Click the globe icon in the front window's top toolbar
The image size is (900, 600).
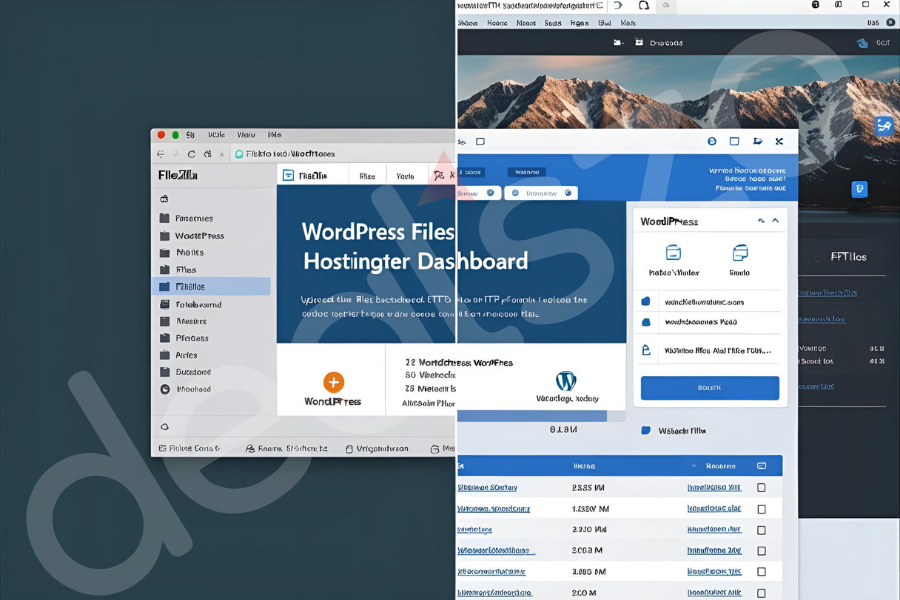pos(712,141)
